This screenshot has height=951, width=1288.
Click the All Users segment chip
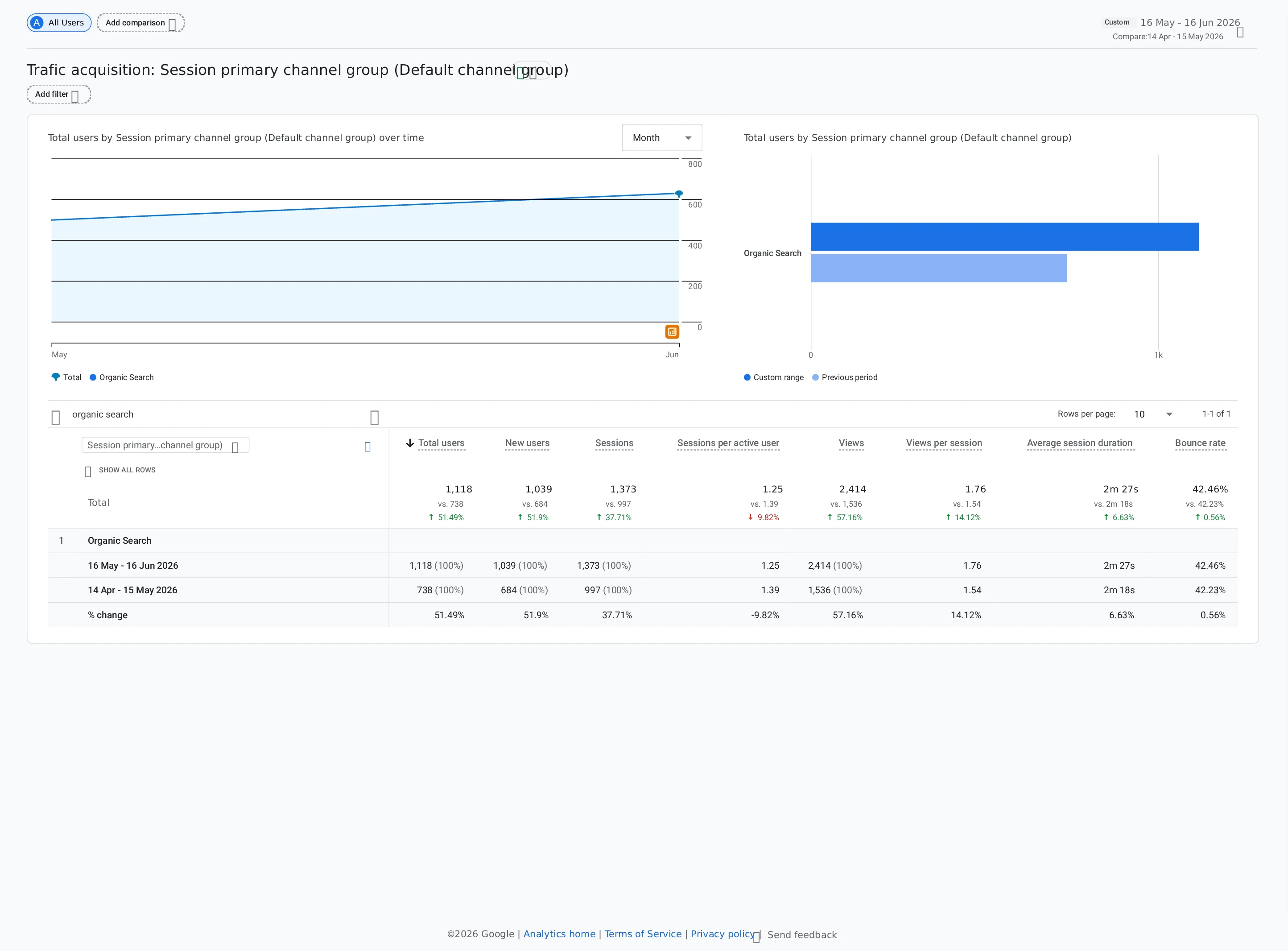(x=59, y=22)
